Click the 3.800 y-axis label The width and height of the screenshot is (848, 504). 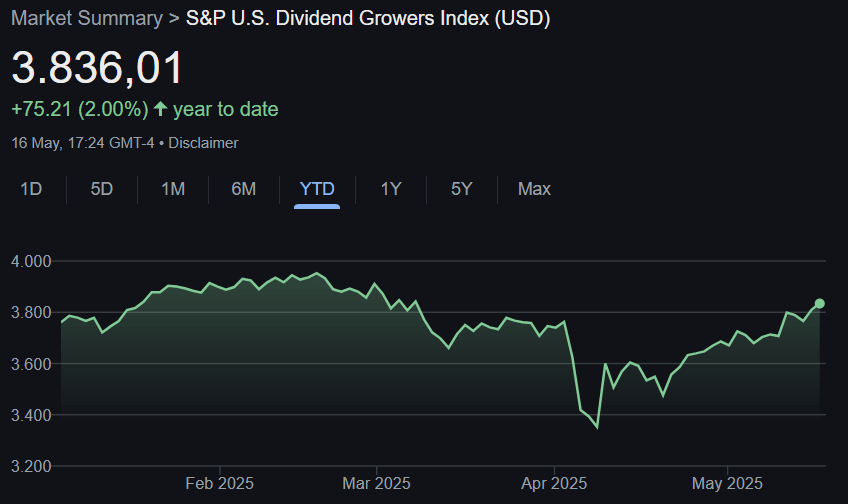pos(31,313)
